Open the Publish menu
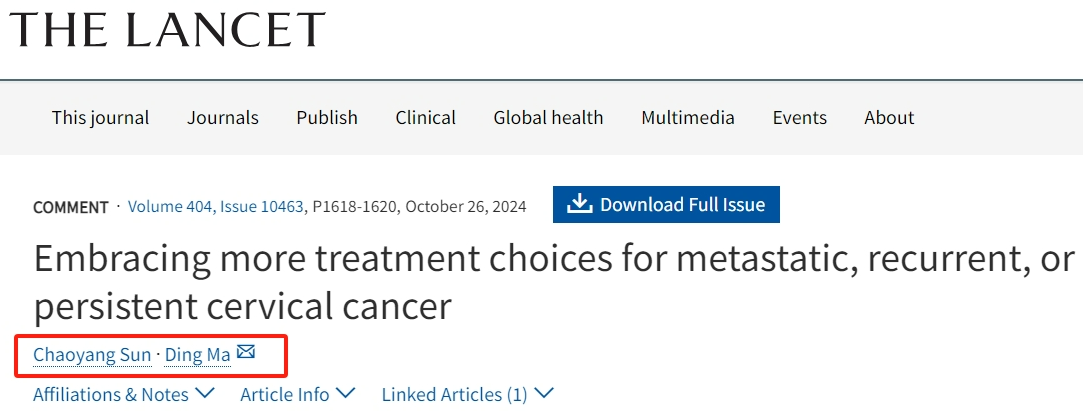Screen dimensions: 1083x411 [326, 117]
